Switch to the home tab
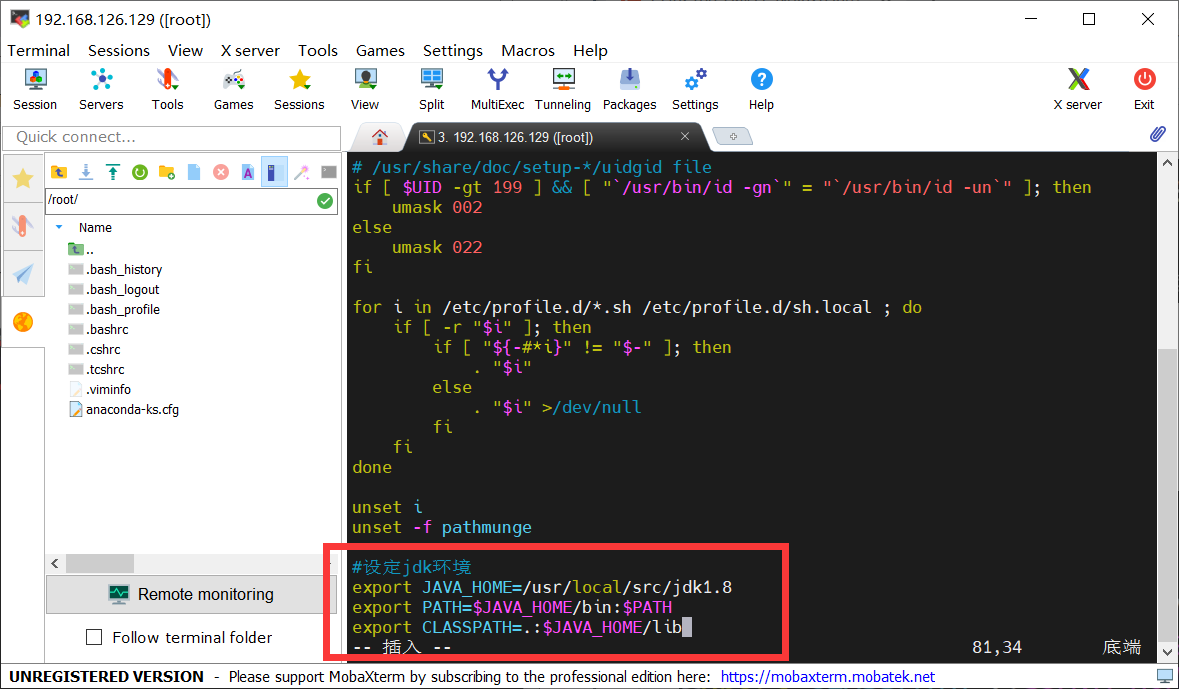The width and height of the screenshot is (1179, 689). [x=380, y=137]
